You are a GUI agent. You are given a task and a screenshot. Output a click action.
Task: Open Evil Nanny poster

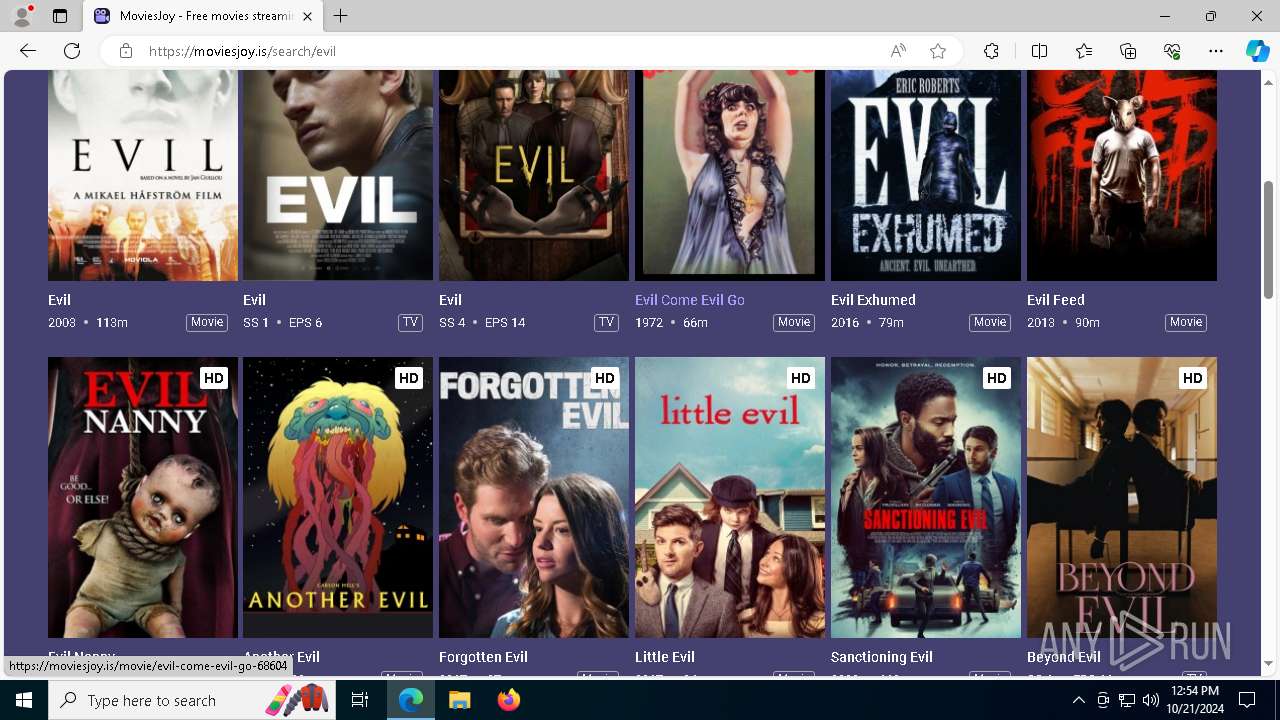click(143, 497)
